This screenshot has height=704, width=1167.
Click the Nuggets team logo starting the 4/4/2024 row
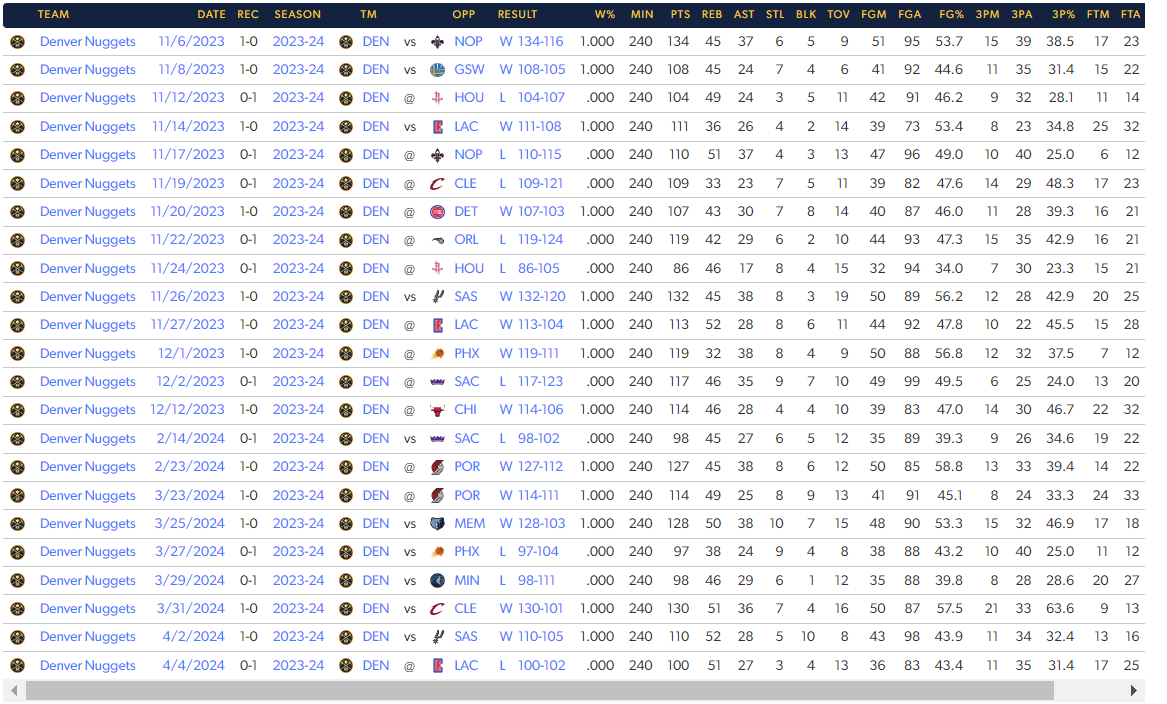point(18,666)
